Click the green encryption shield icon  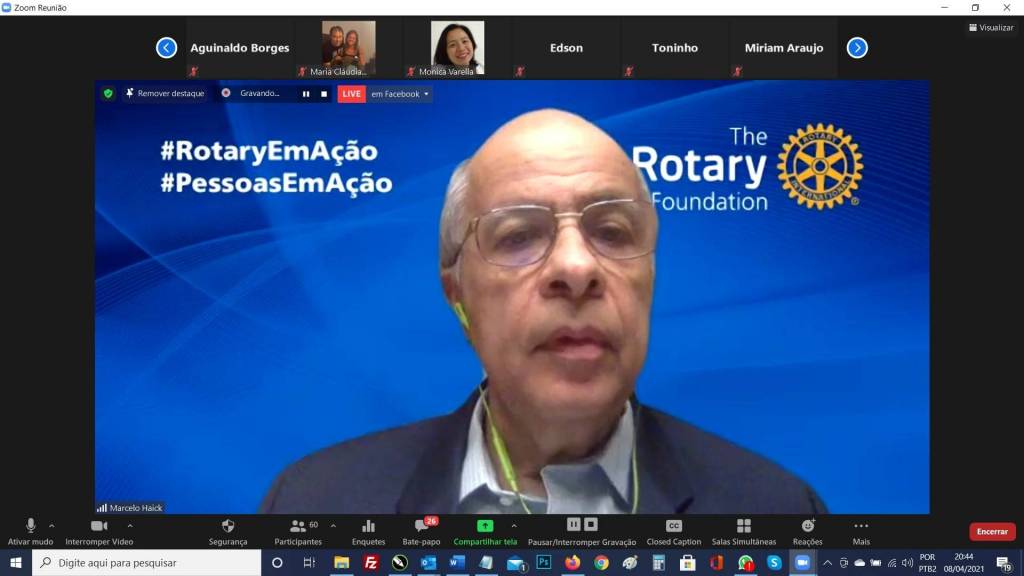(x=108, y=94)
